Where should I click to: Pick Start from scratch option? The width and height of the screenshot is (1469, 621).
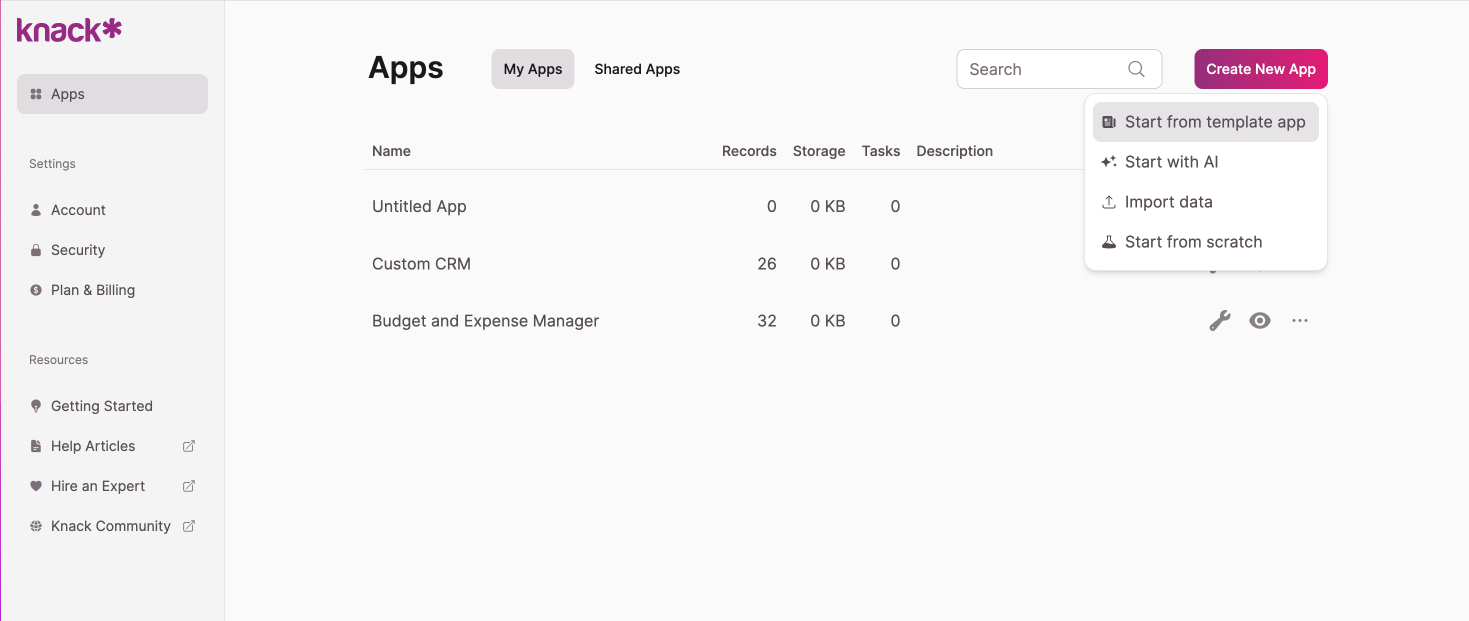point(1193,242)
